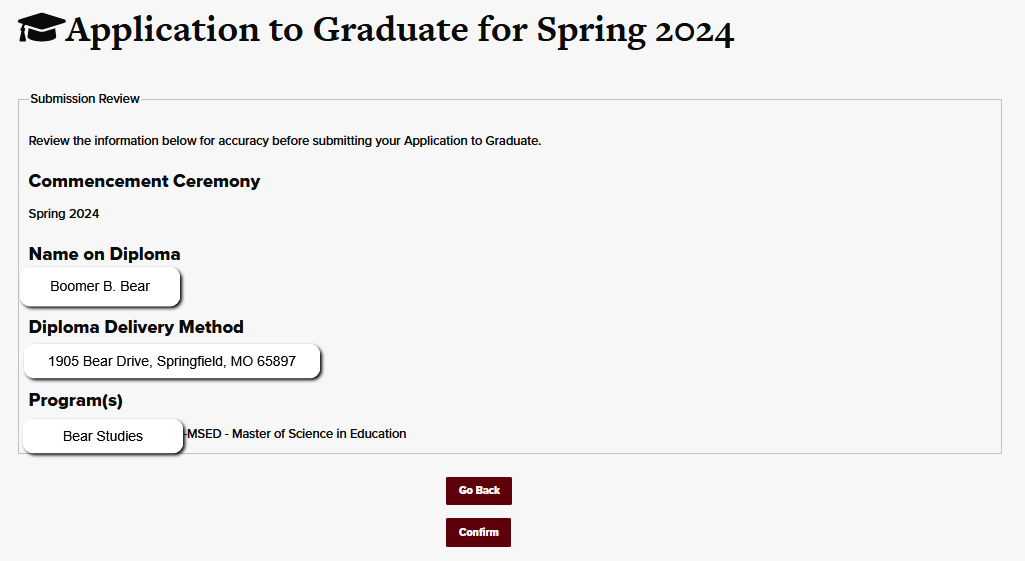Click 'Application to Graduate' ending the review sentence
The width and height of the screenshot is (1025, 561).
(471, 141)
